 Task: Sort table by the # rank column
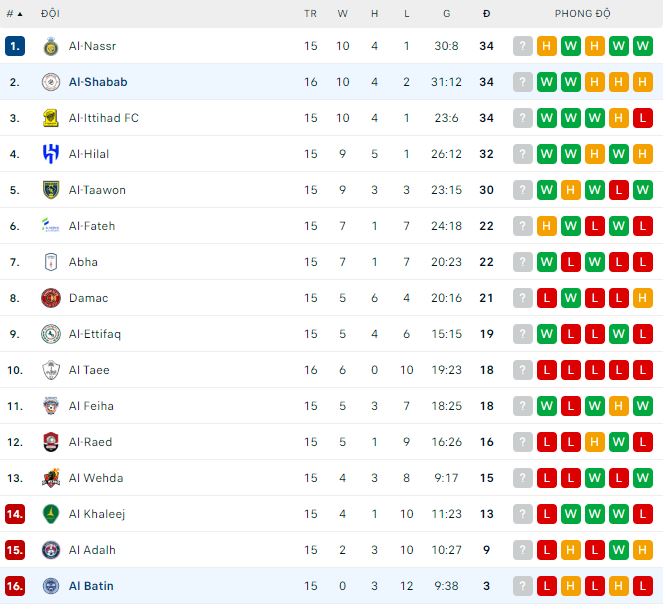[x=14, y=14]
